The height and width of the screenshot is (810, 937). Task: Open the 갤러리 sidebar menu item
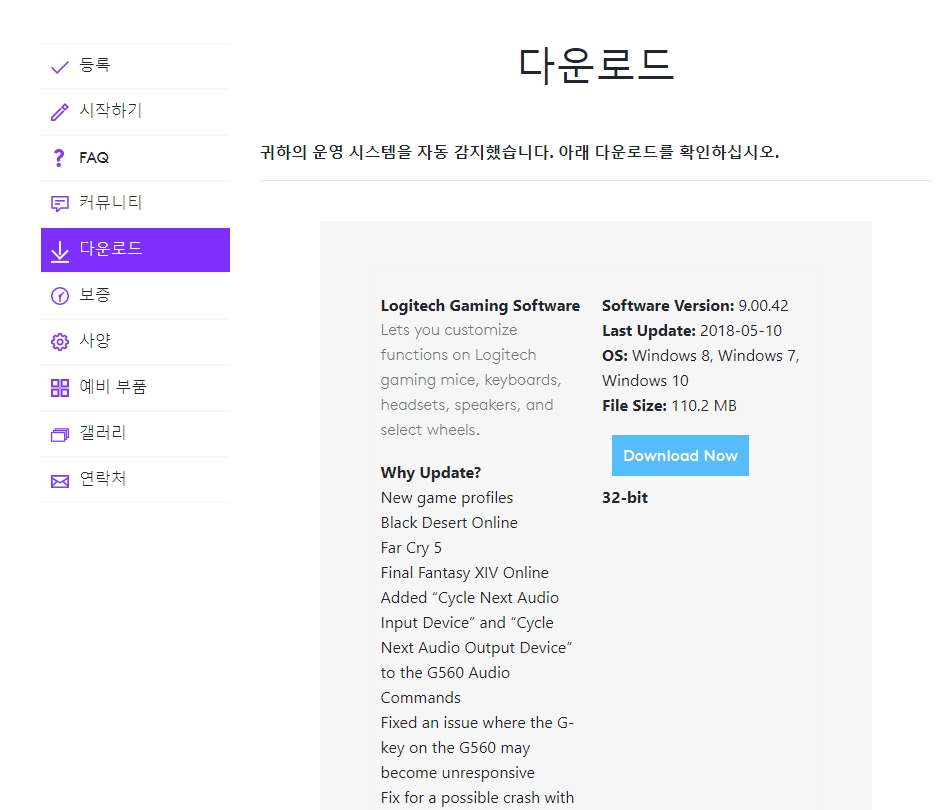(x=136, y=434)
